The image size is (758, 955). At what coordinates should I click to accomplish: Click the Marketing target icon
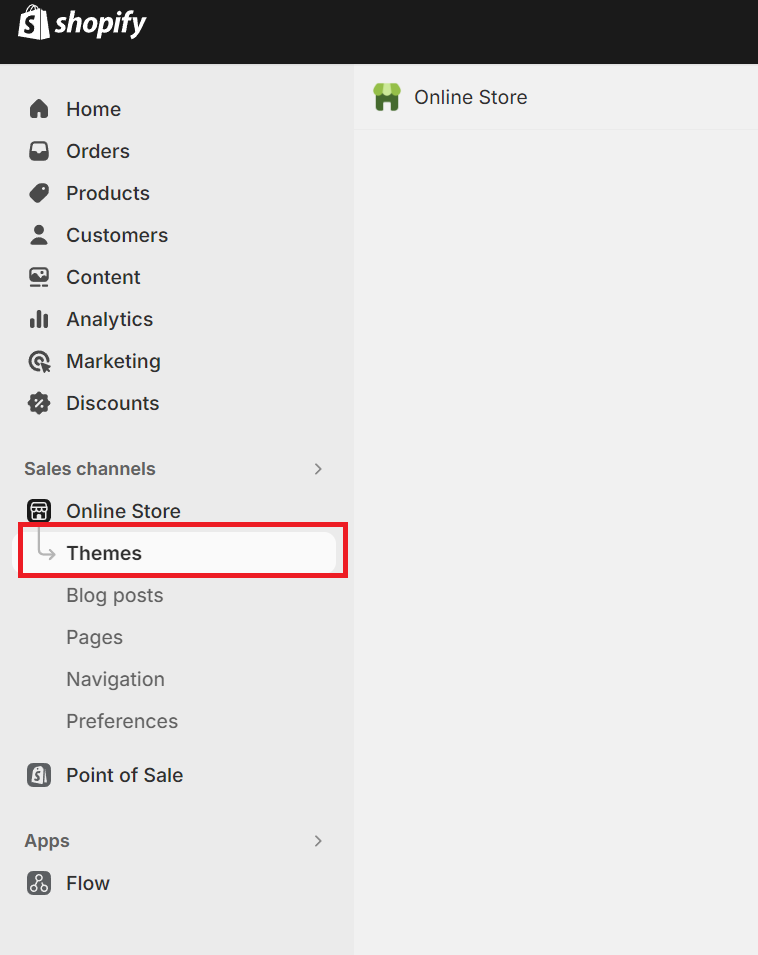39,361
